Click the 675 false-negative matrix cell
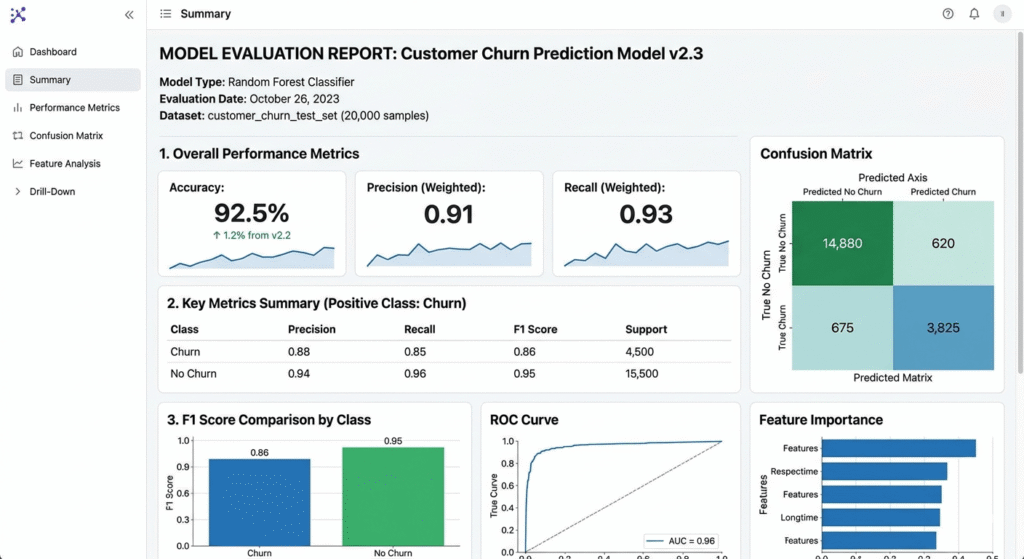Screen dimensions: 1024x559 coord(842,328)
